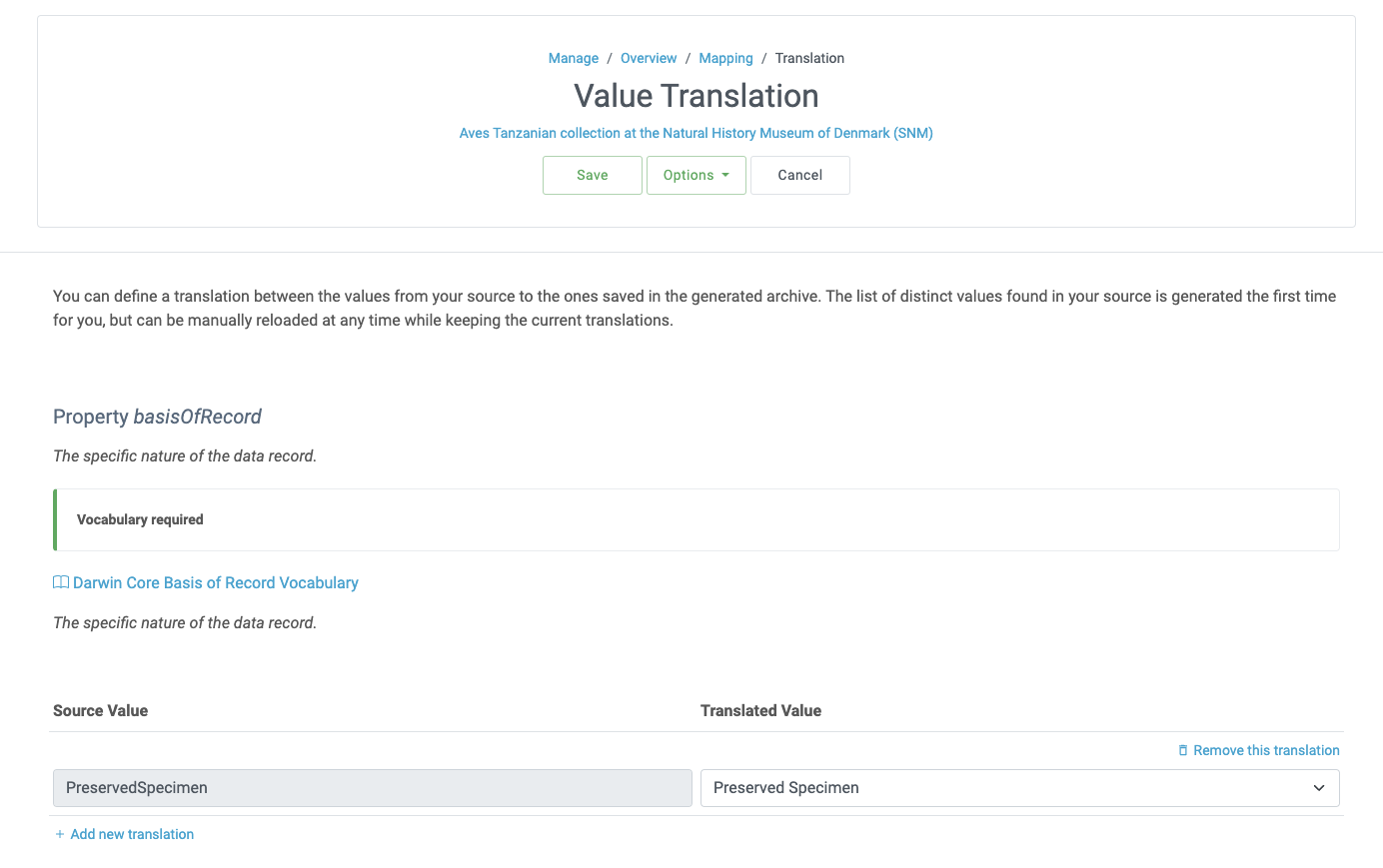Click the Add new translation link
The height and width of the screenshot is (868, 1383).
tap(132, 833)
